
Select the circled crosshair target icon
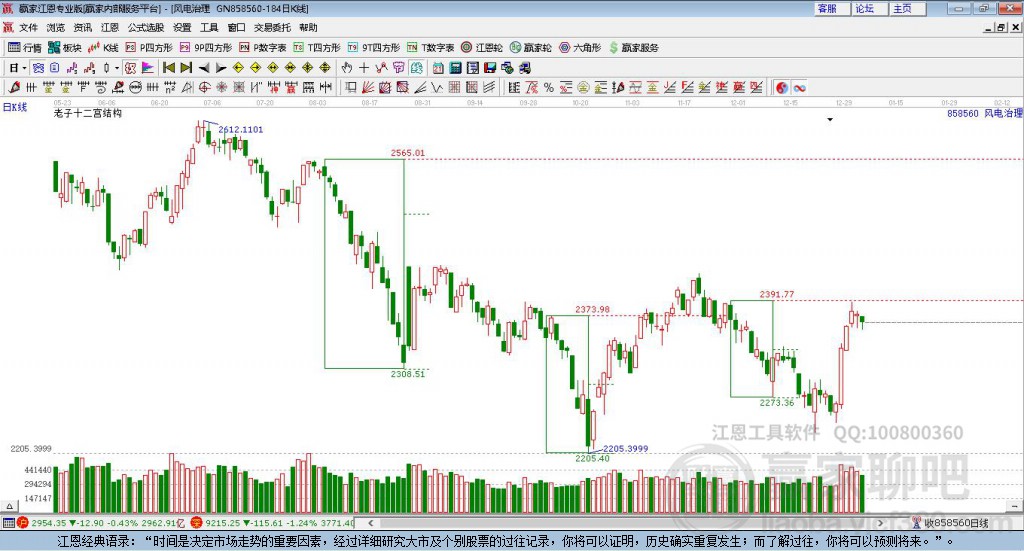coord(204,87)
